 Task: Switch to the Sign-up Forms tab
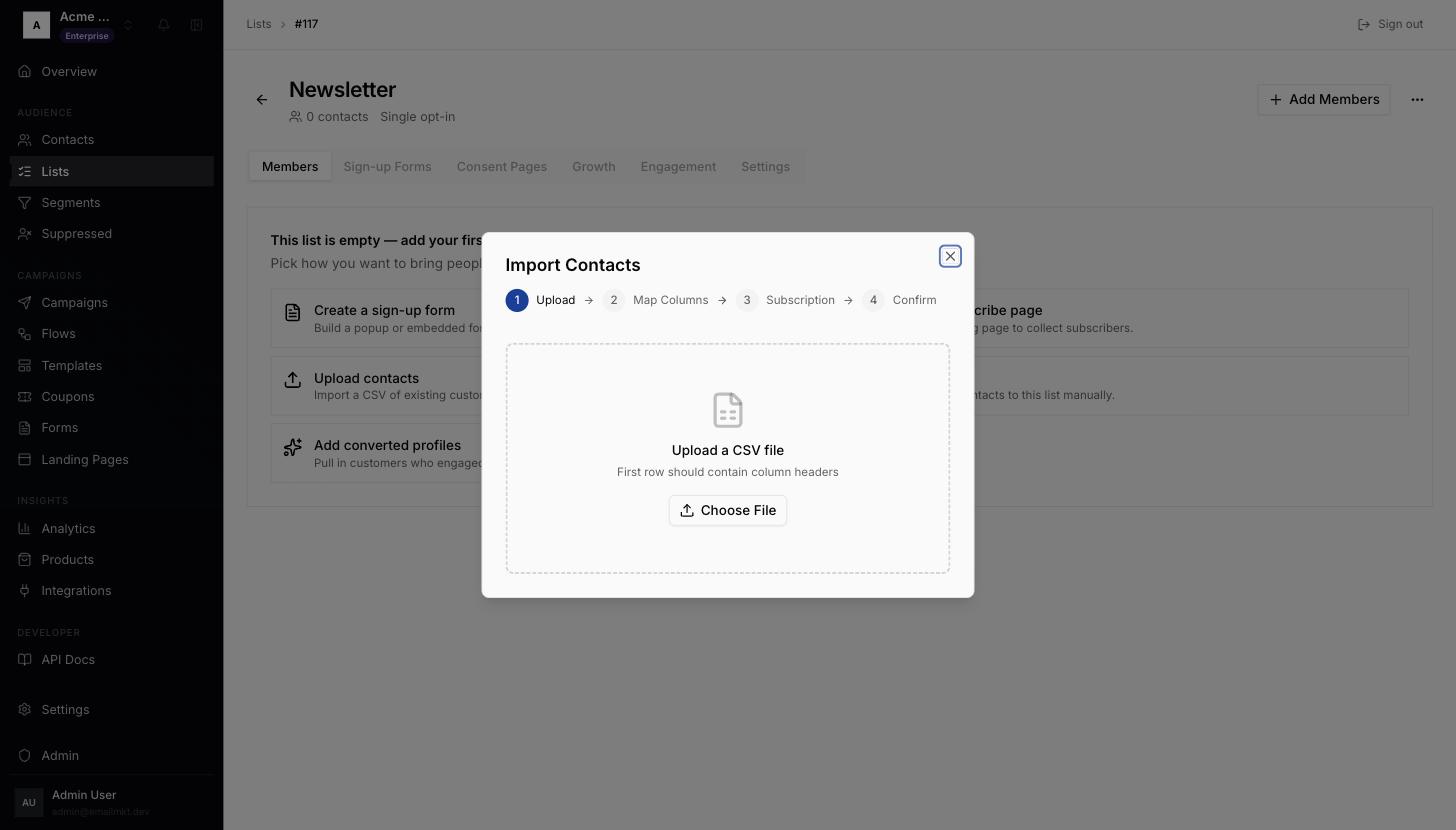point(387,166)
